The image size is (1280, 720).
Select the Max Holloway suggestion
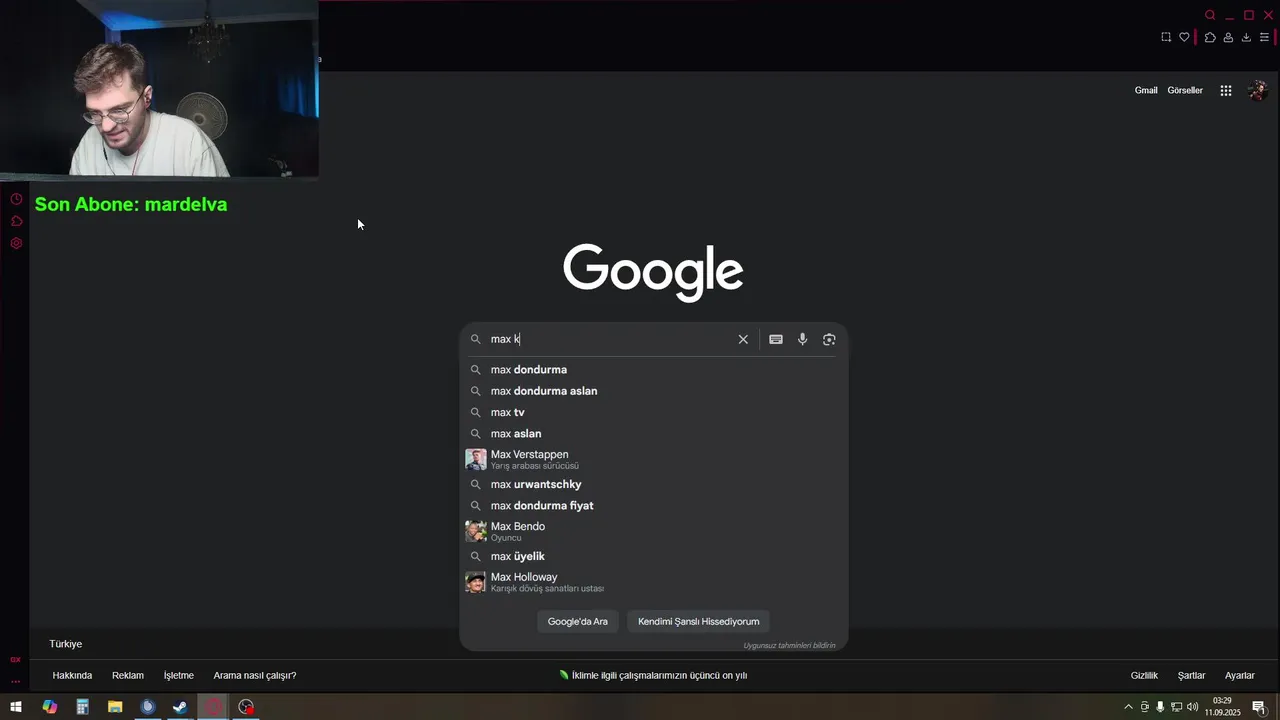(654, 582)
